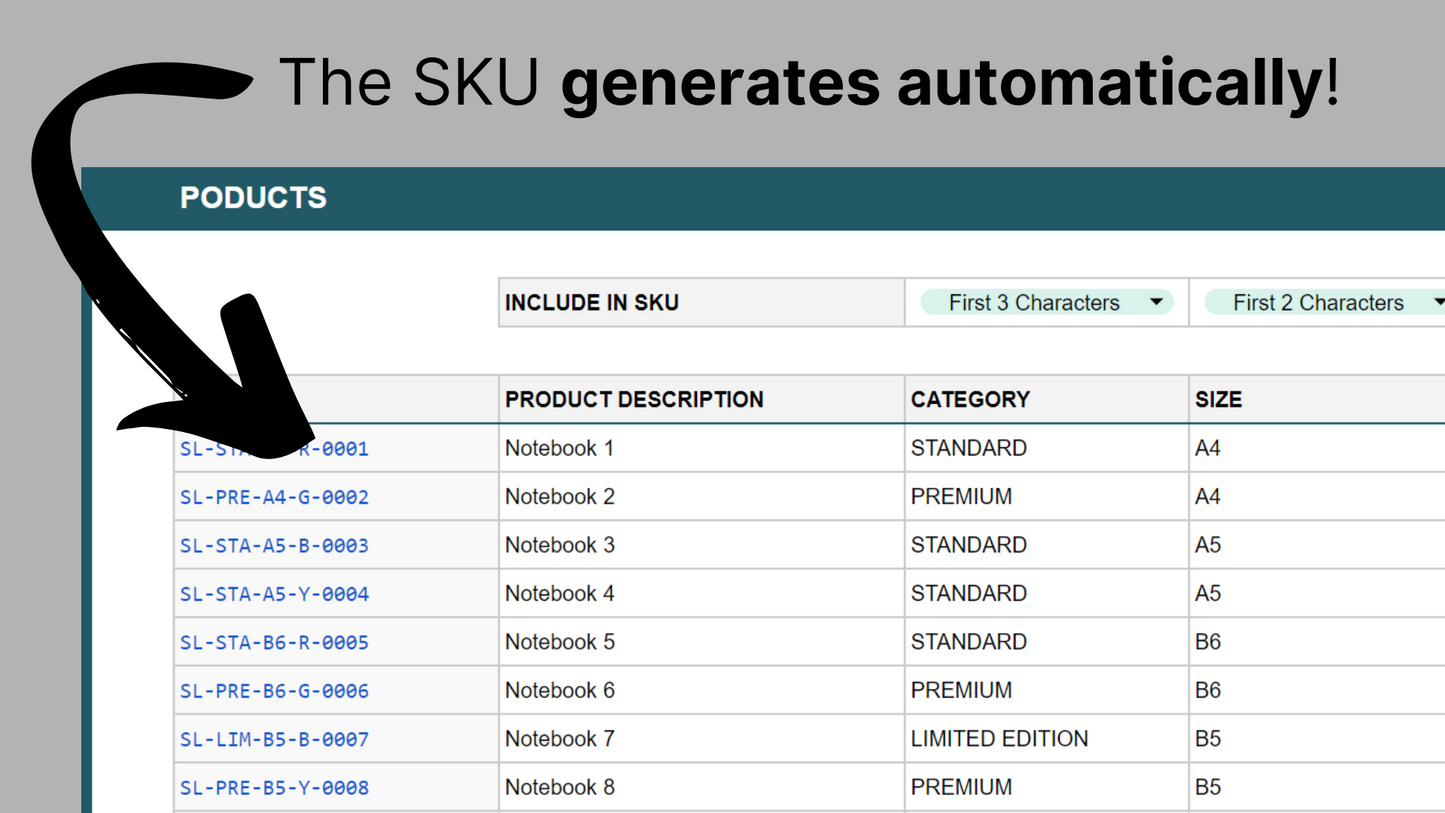Open SKU SL-STA-A5-B-0003
This screenshot has height=813, width=1445.
pos(274,545)
